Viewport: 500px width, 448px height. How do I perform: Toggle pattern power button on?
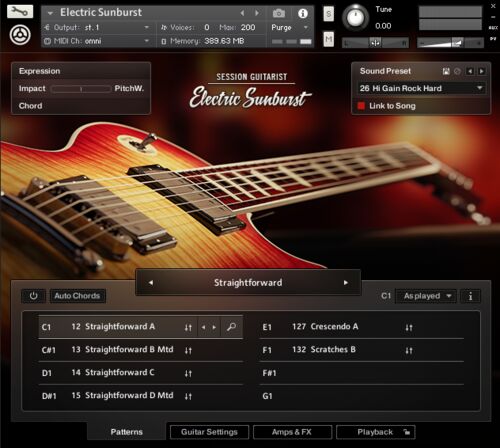tap(33, 296)
